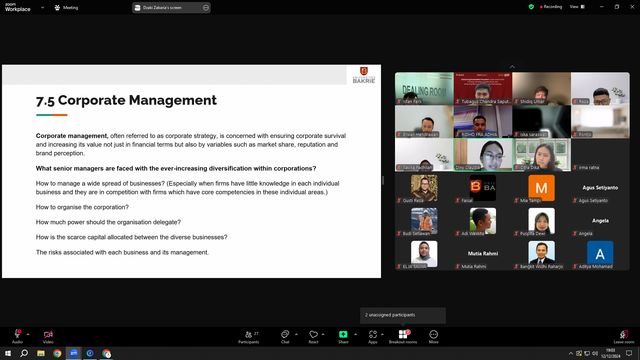Show hidden system tray icons
The height and width of the screenshot is (360, 640).
pos(571,353)
